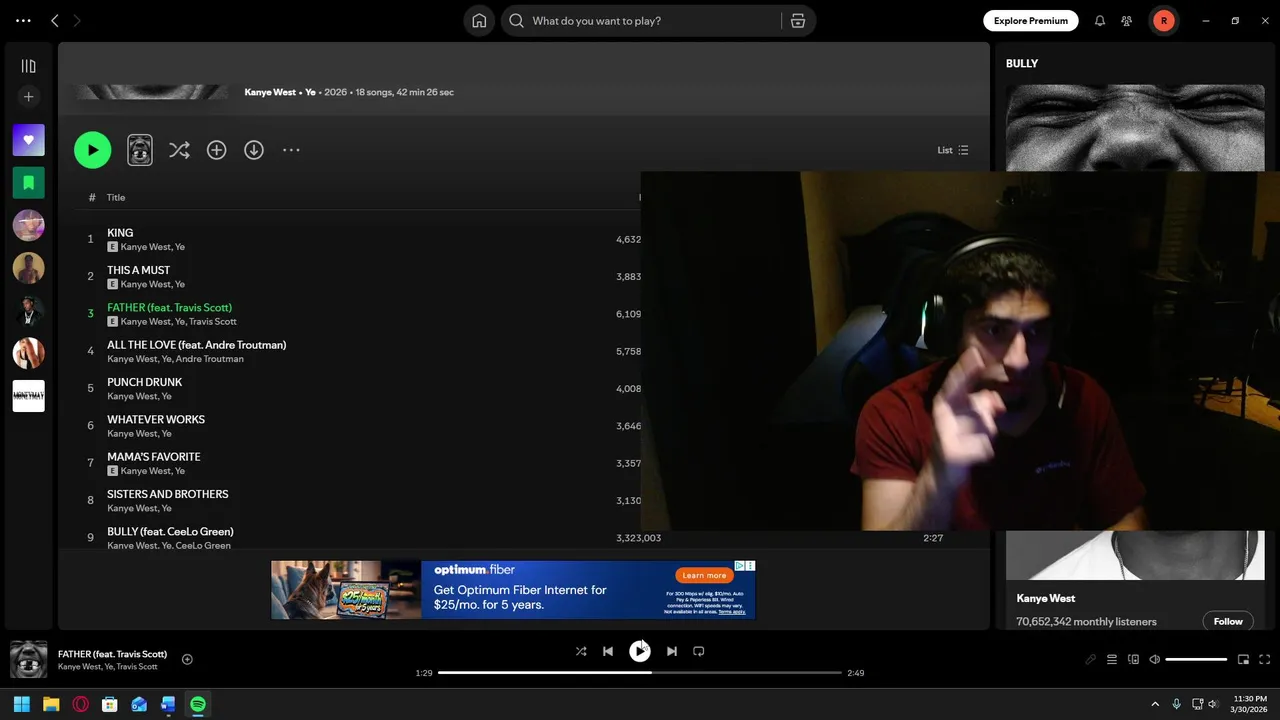Open Kanye West link in album header
Screen dimensions: 1280x720
[x=270, y=92]
